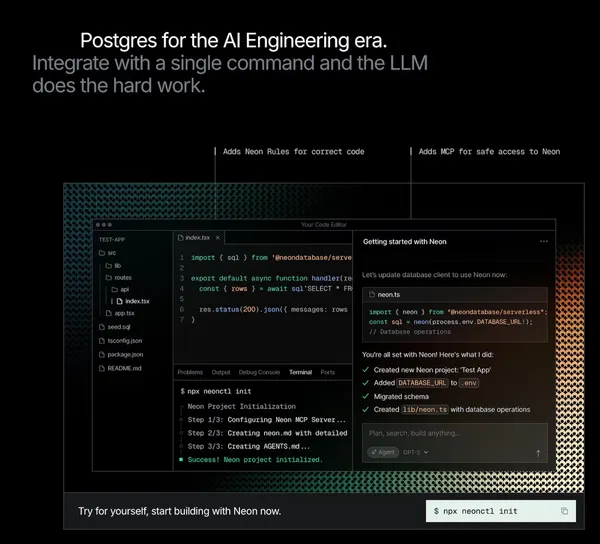Click the neon.ts file header in chat
The height and width of the screenshot is (544, 600).
pyautogui.click(x=455, y=295)
